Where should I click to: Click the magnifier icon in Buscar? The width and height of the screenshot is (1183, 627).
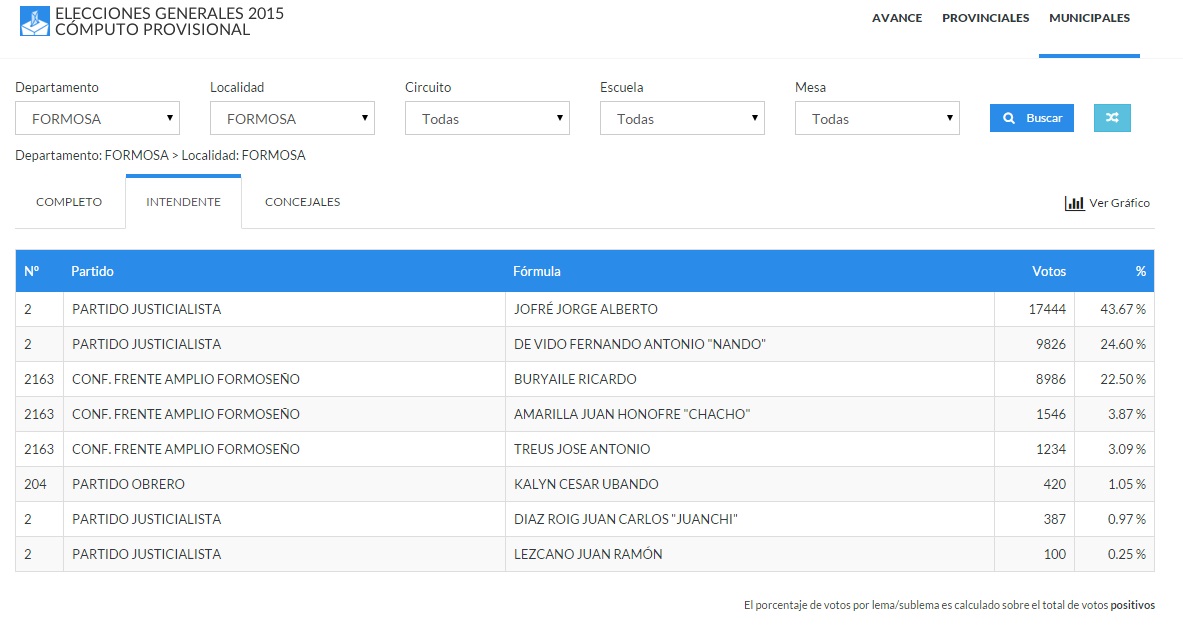(x=1009, y=118)
